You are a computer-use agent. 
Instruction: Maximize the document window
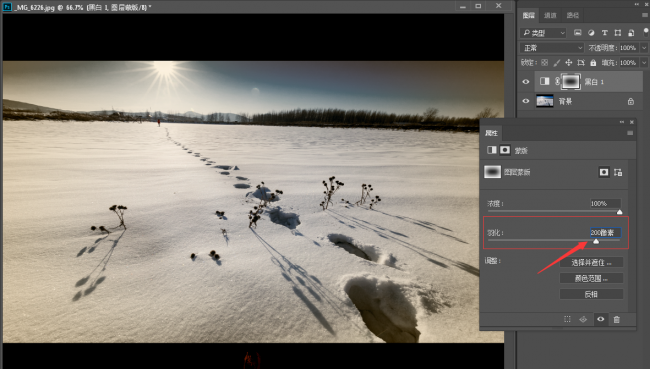pyautogui.click(x=478, y=6)
